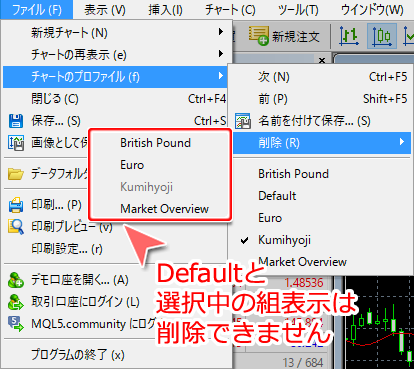Close the panel with the x button

[322, 60]
